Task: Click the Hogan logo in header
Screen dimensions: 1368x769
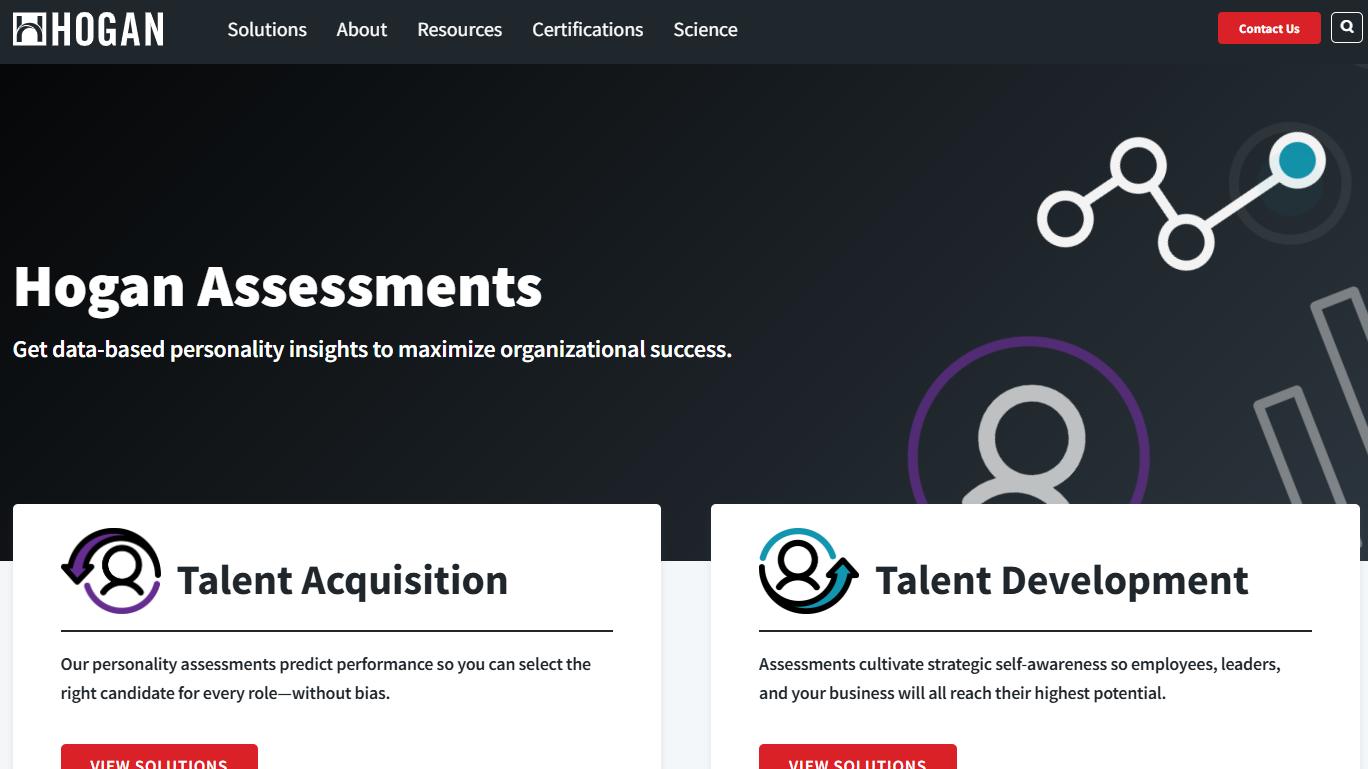Action: [88, 30]
